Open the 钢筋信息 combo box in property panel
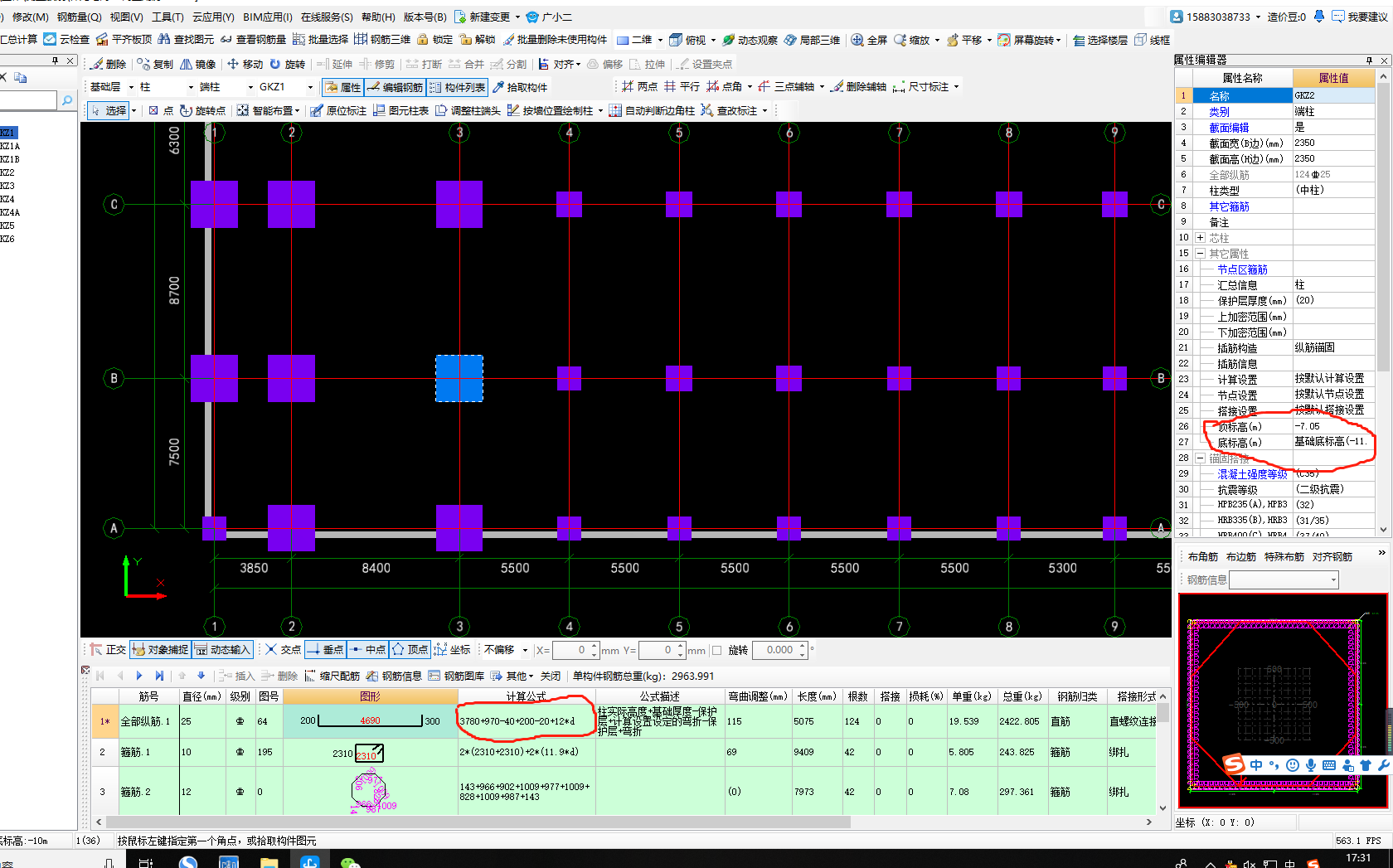The image size is (1393, 868). (1284, 580)
